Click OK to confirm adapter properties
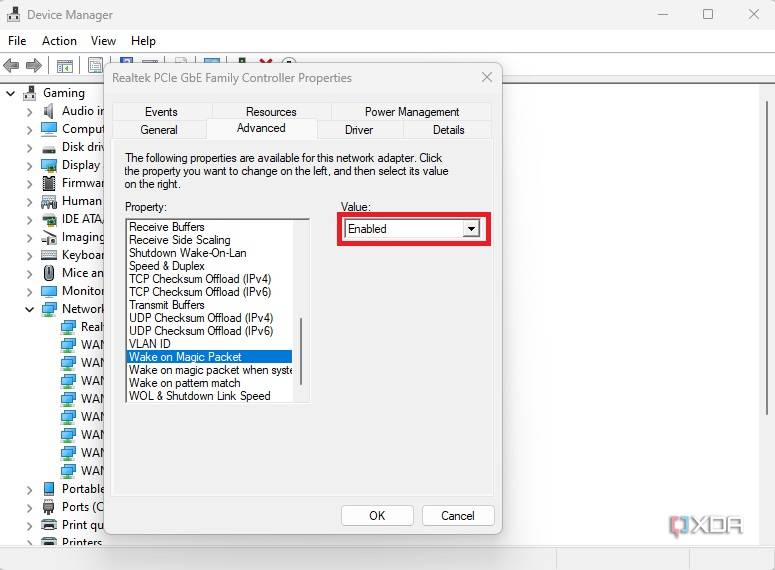This screenshot has width=775, height=570. (x=377, y=516)
